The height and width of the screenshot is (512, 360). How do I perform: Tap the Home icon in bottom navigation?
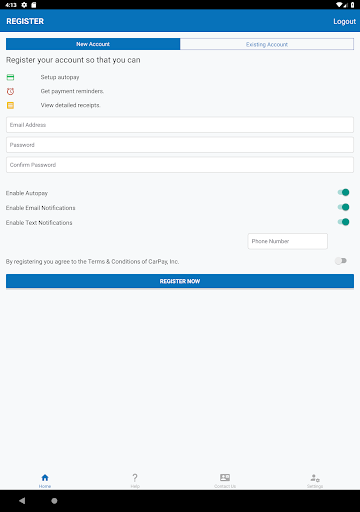pos(45,477)
